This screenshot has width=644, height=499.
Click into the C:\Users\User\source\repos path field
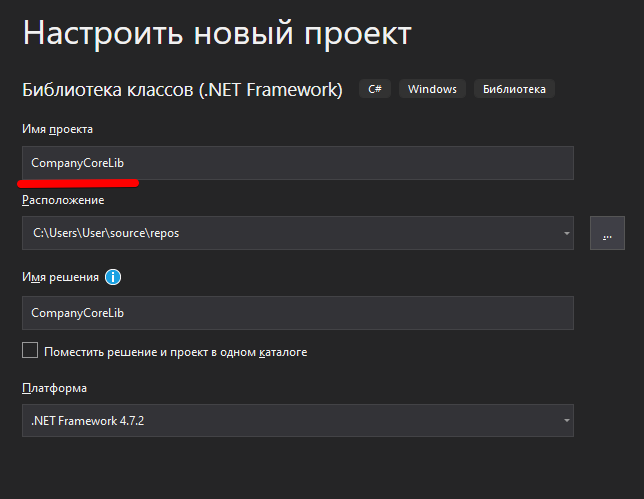pyautogui.click(x=290, y=234)
